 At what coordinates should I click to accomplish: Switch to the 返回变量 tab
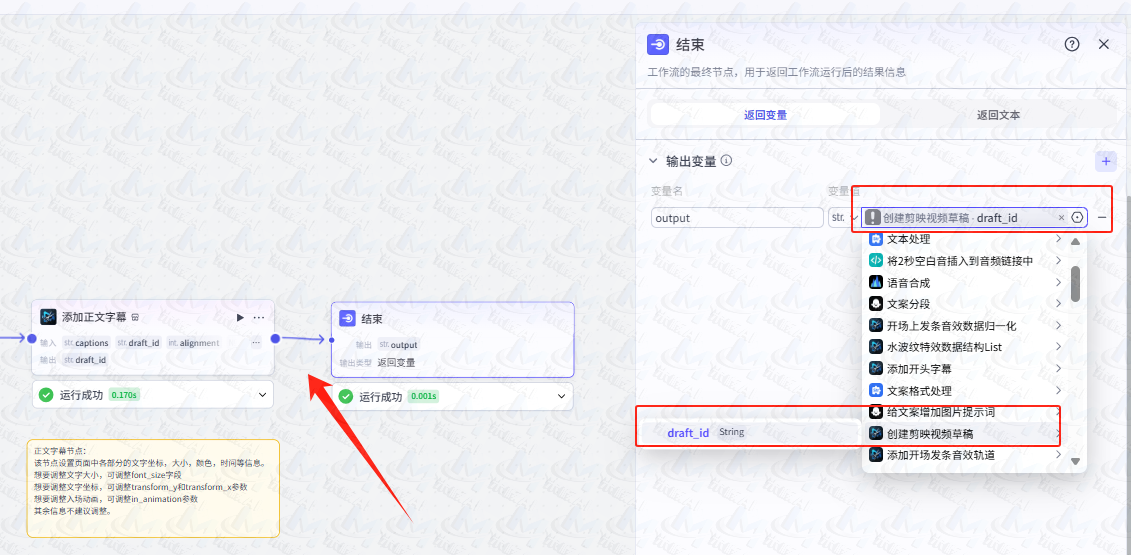765,115
